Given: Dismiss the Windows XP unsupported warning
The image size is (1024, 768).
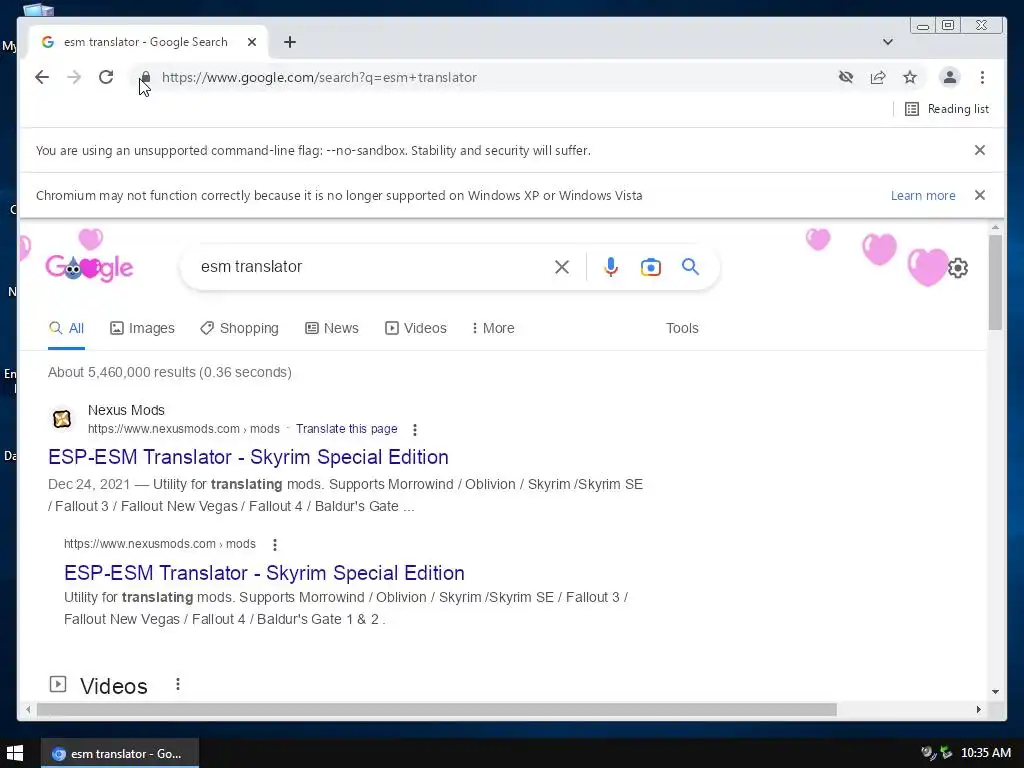Looking at the screenshot, I should (x=980, y=195).
